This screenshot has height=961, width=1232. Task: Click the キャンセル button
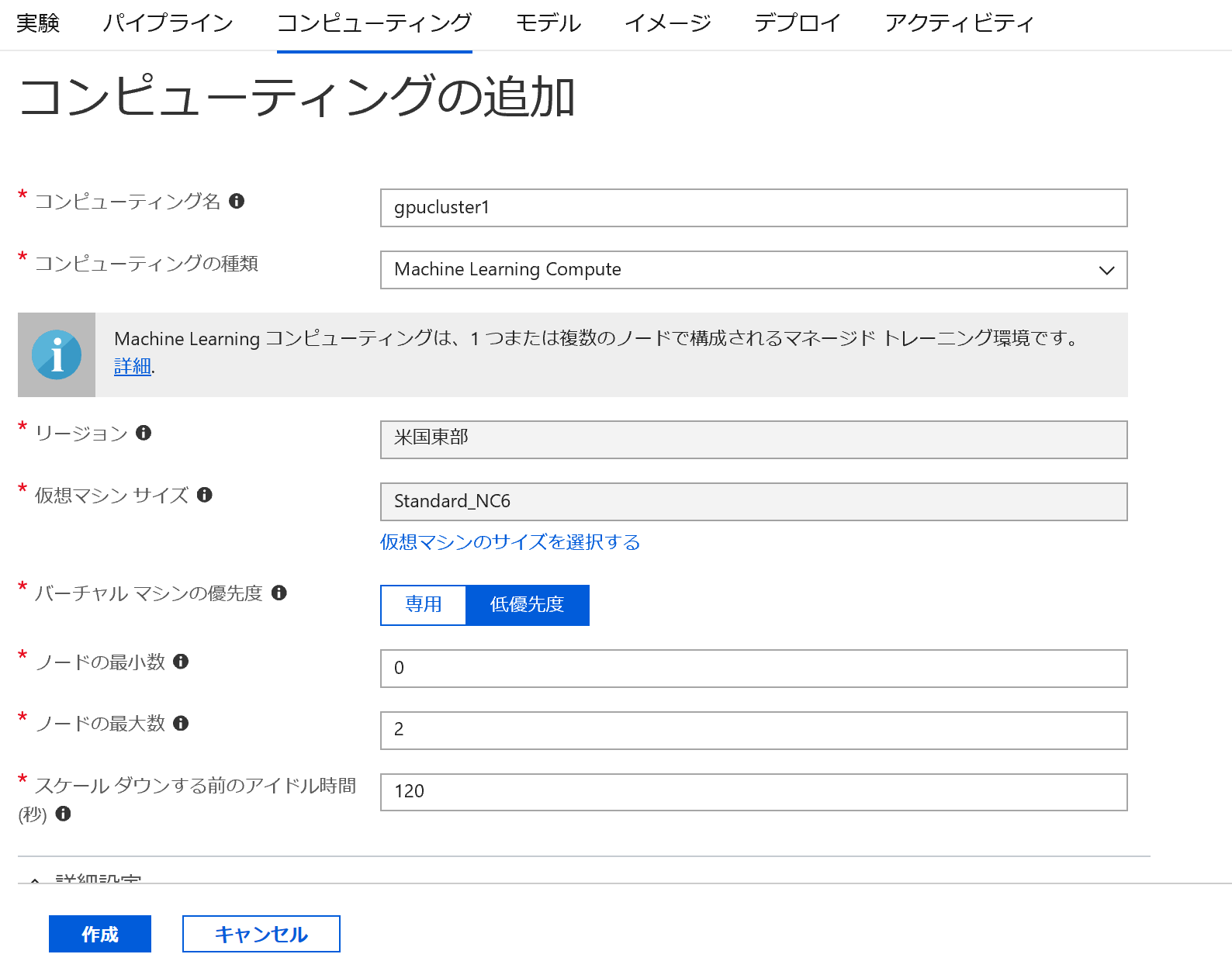coord(261,934)
